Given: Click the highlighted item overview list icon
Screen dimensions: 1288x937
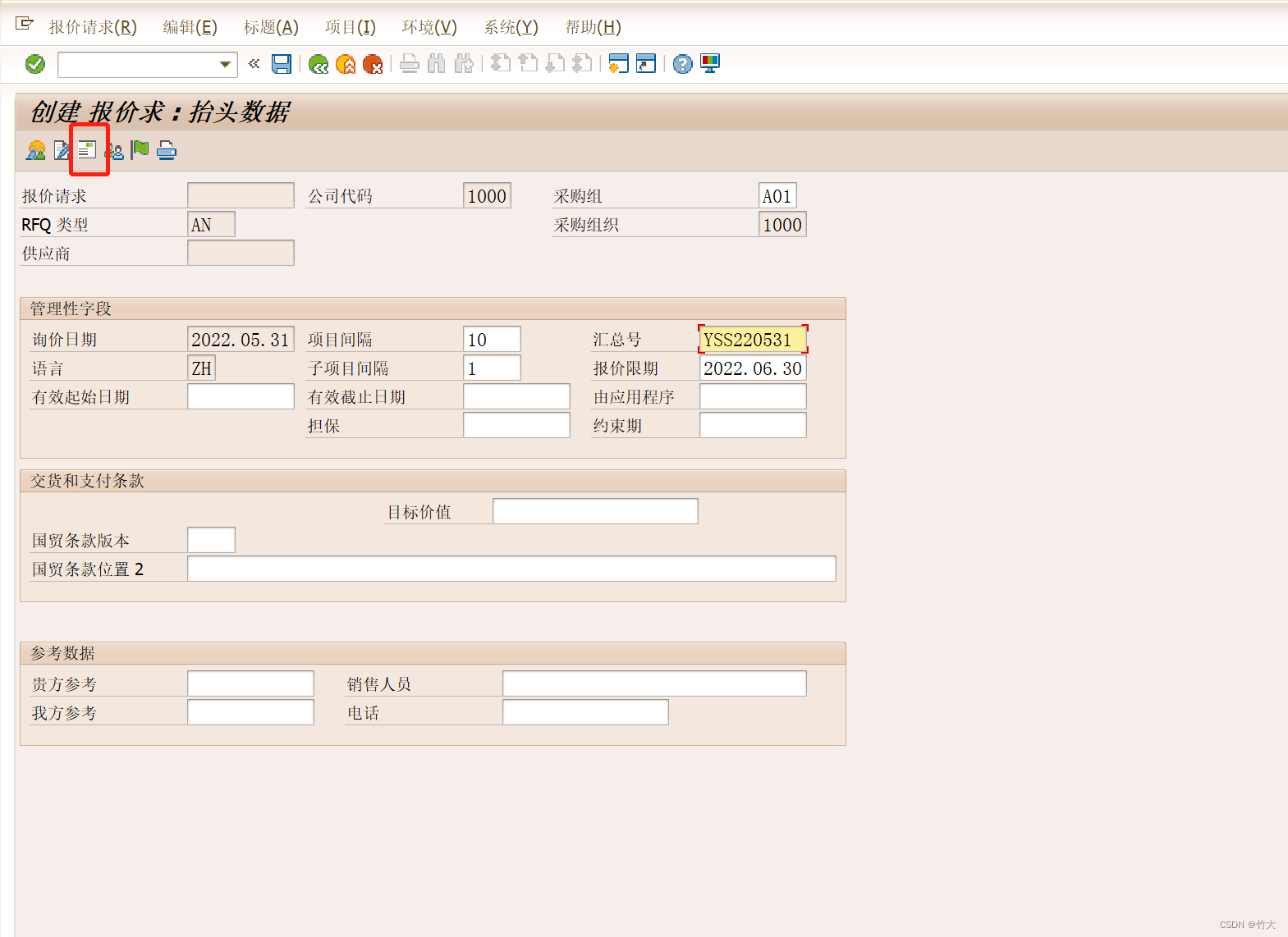Looking at the screenshot, I should coord(88,150).
